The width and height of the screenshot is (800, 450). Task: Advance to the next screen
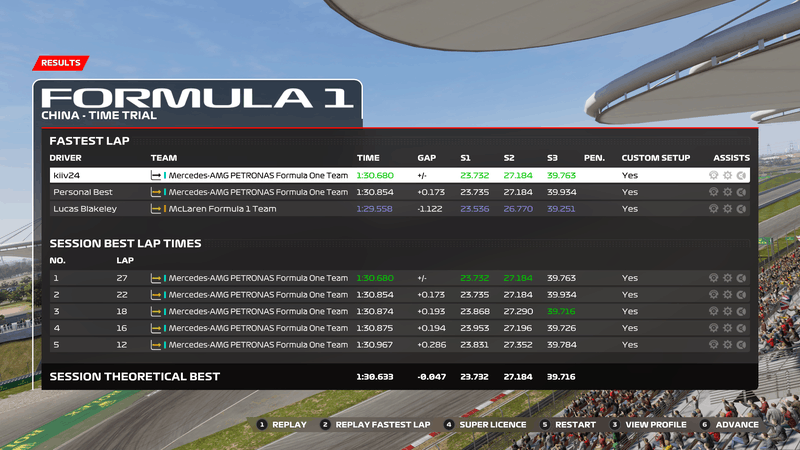click(x=730, y=424)
